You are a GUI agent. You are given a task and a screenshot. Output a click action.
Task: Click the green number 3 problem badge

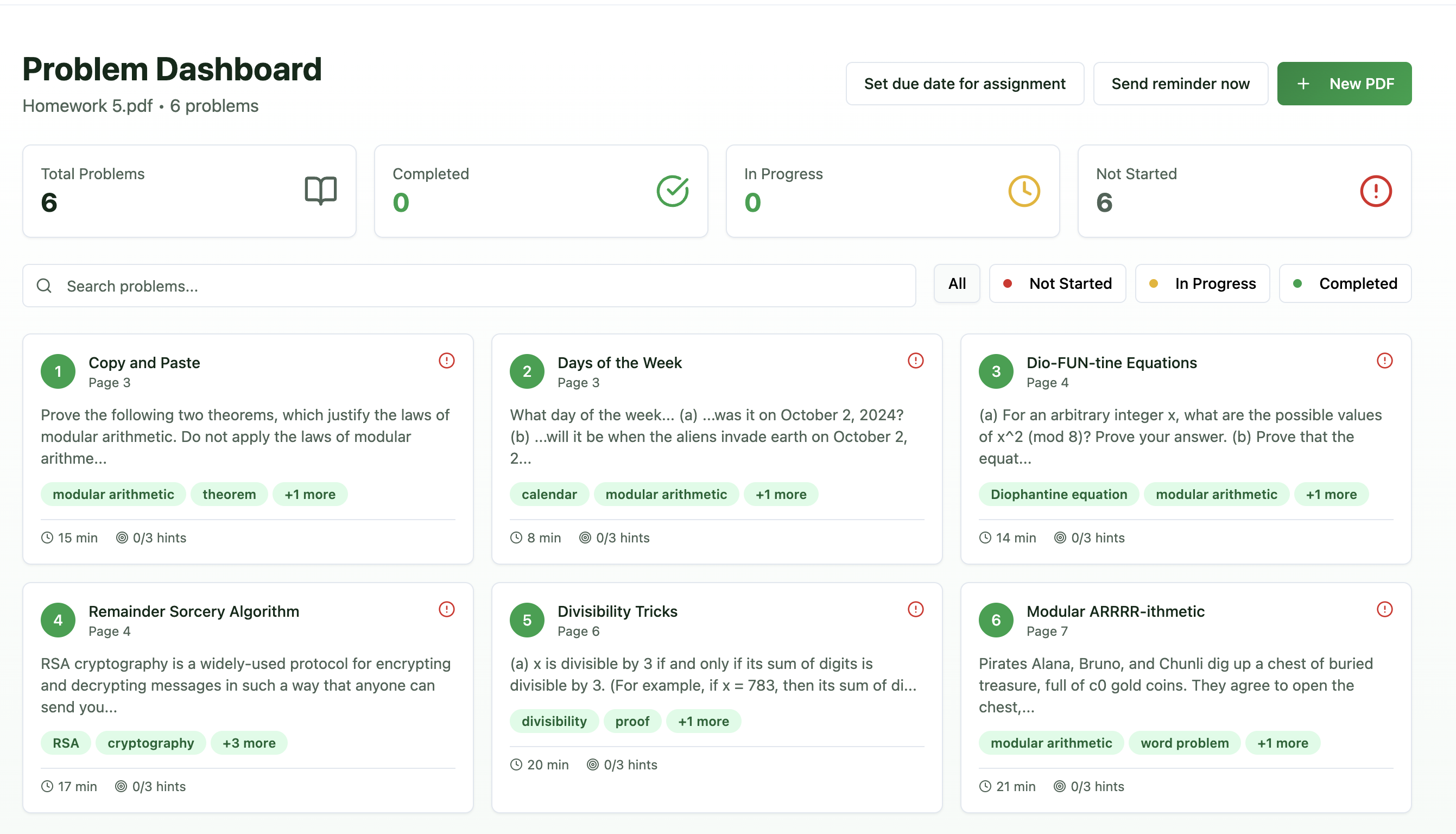[996, 371]
